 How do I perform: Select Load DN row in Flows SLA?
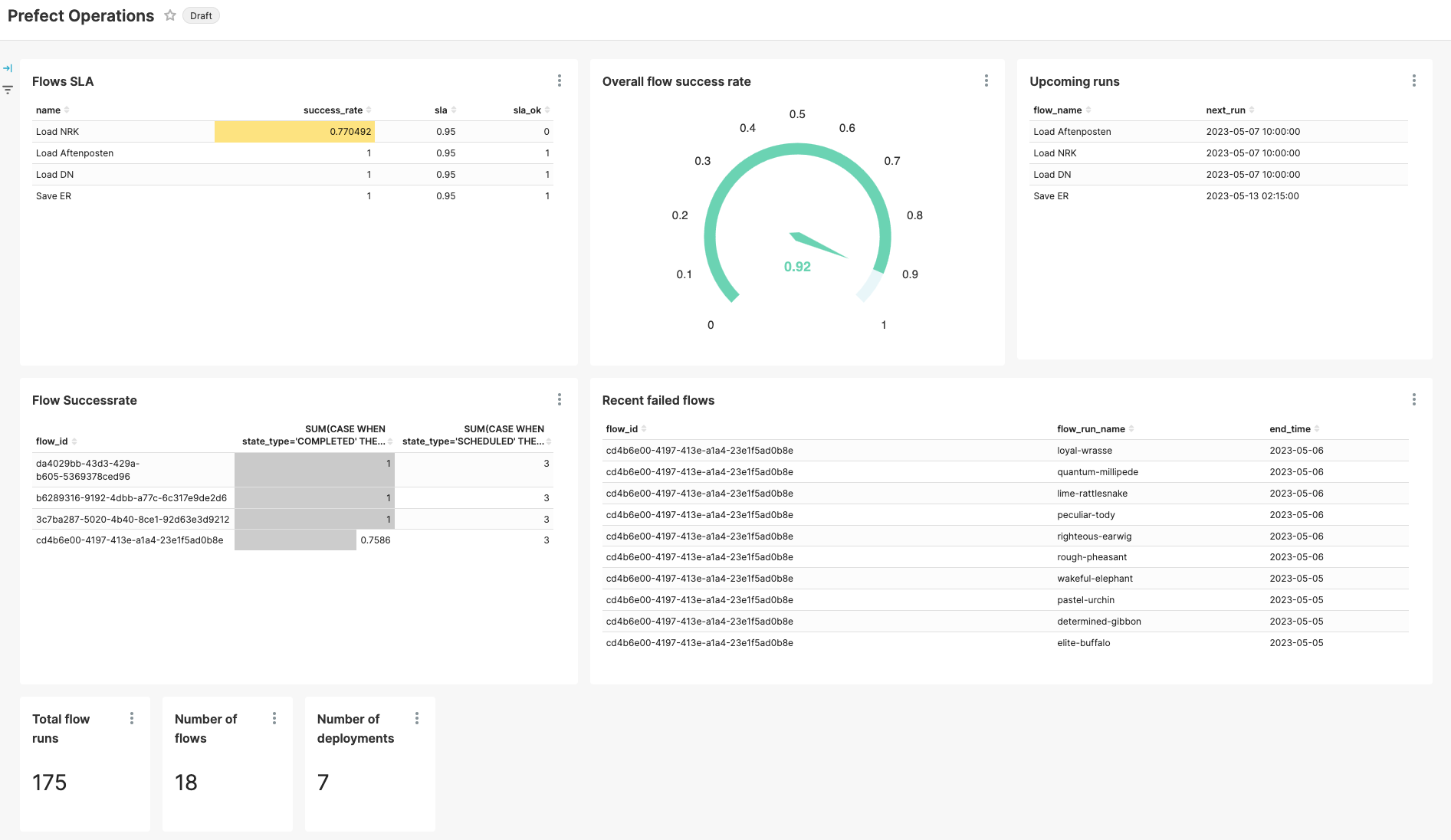[293, 175]
